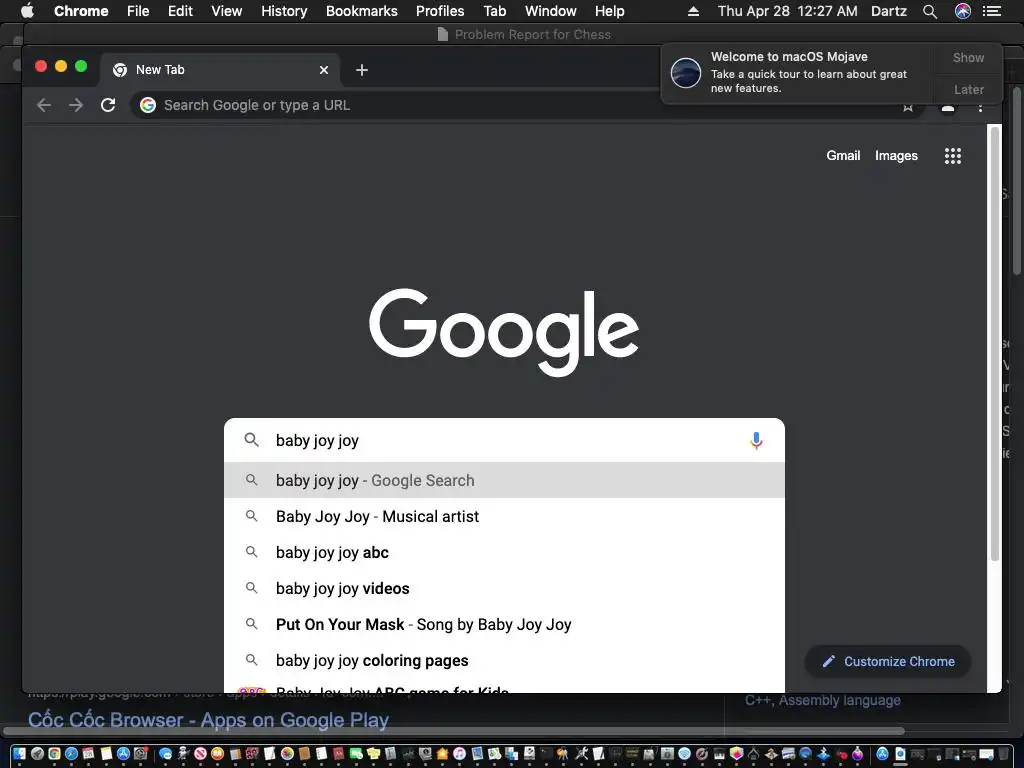
Task: Open Notification Center list icon
Action: pyautogui.click(x=992, y=11)
